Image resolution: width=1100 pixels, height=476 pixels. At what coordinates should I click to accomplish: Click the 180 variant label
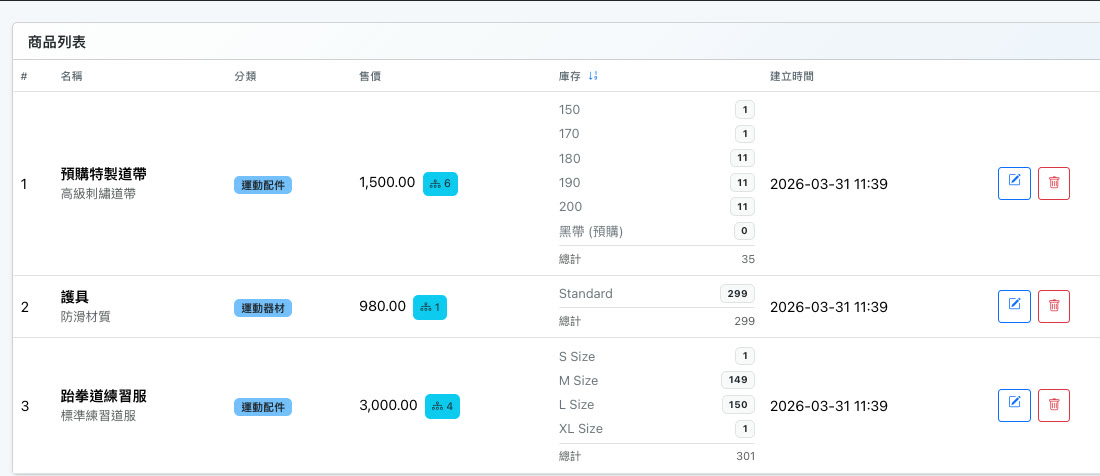click(x=570, y=158)
